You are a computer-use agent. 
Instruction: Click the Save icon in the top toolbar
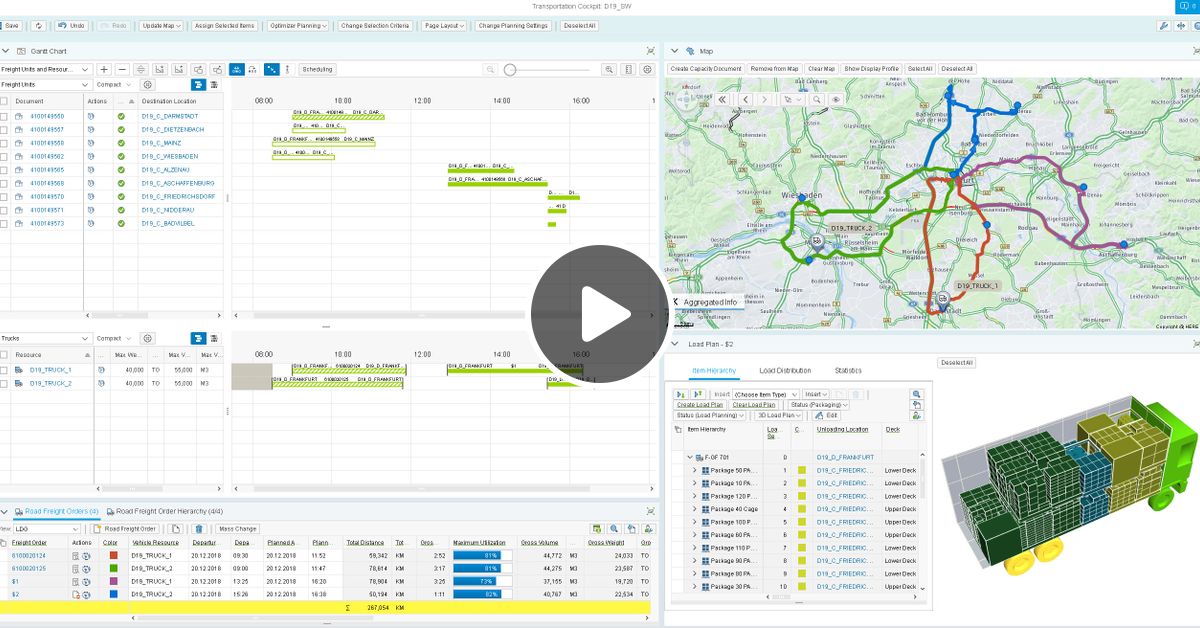coord(11,25)
